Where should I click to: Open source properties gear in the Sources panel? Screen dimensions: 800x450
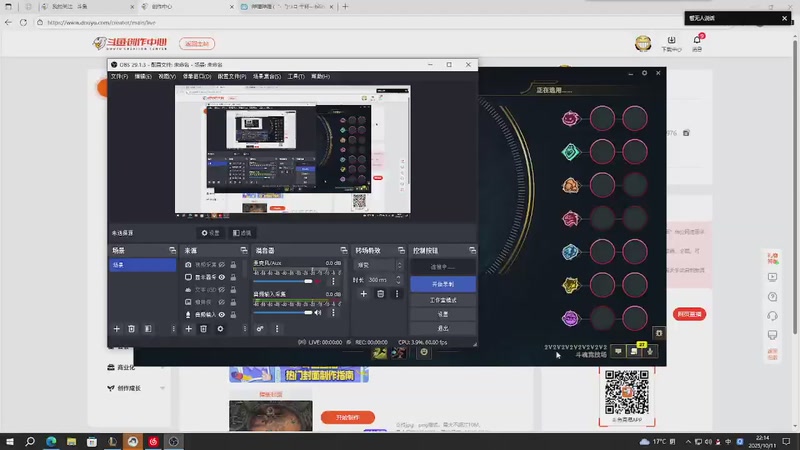click(220, 329)
